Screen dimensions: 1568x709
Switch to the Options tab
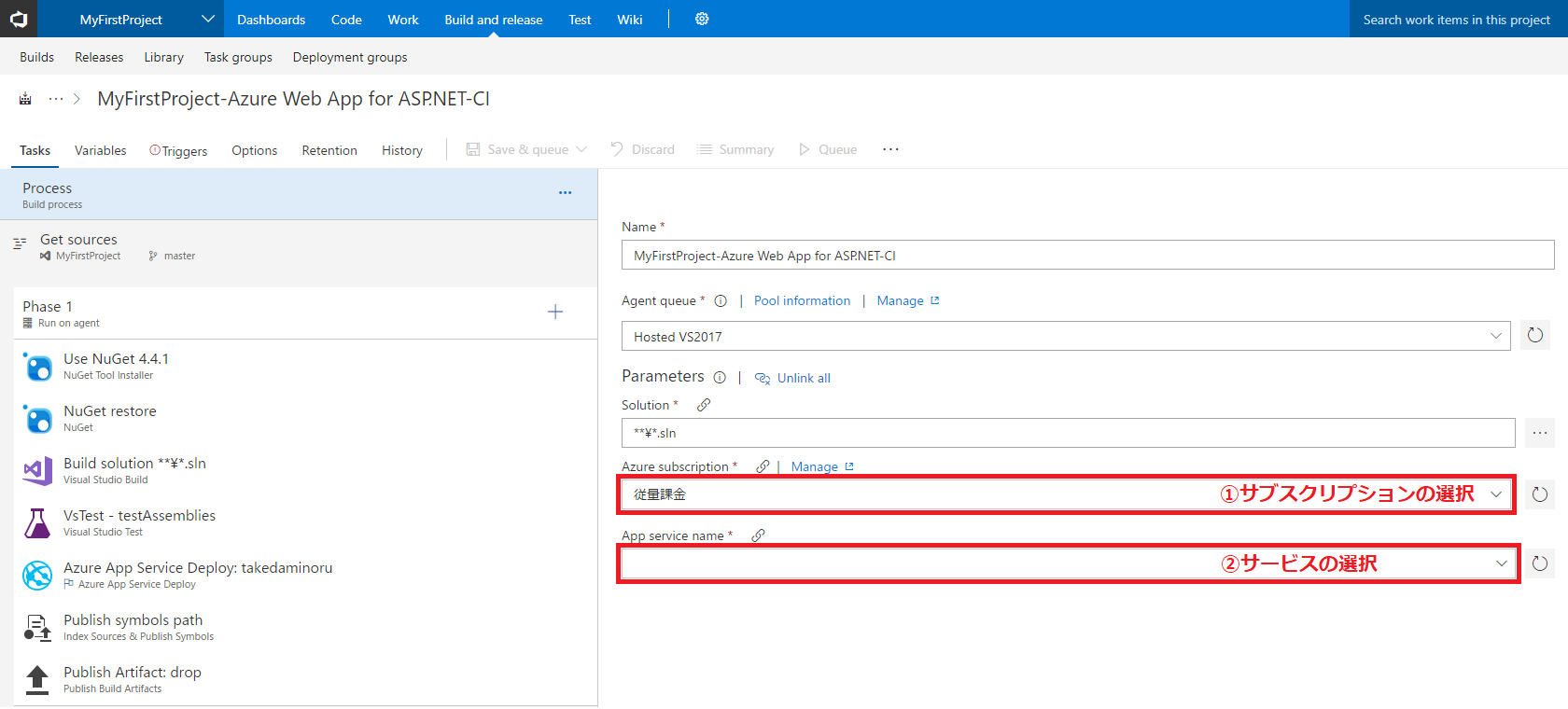pyautogui.click(x=254, y=150)
